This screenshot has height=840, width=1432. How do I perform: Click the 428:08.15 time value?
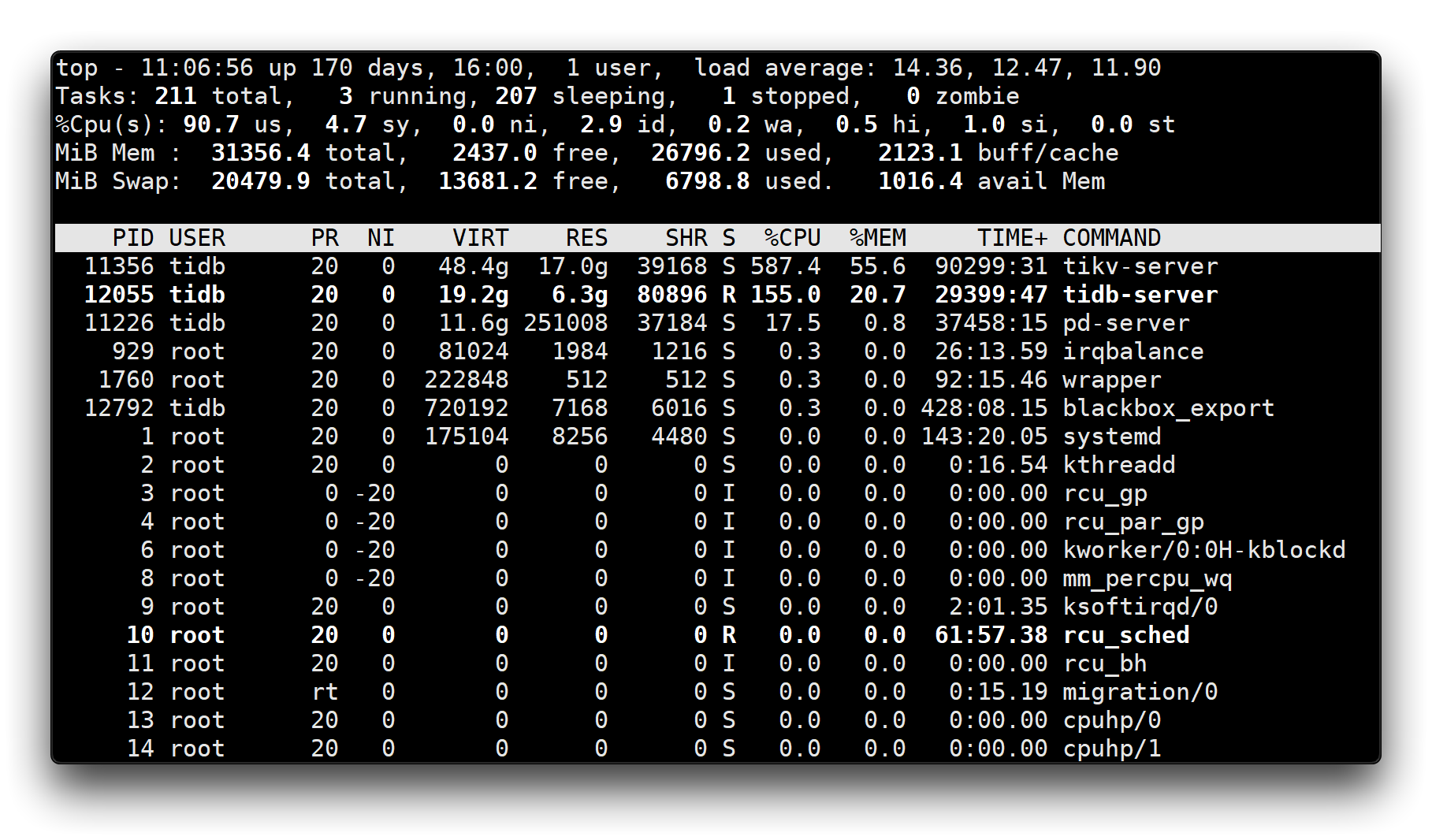pos(984,408)
